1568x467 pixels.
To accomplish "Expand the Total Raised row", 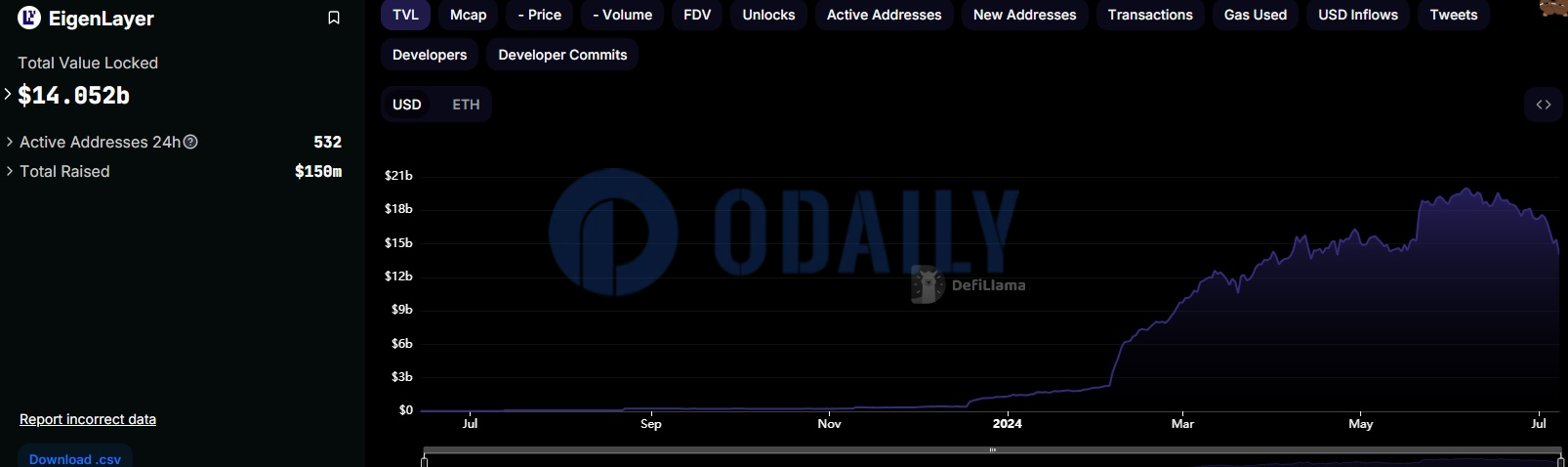I will pyautogui.click(x=10, y=171).
